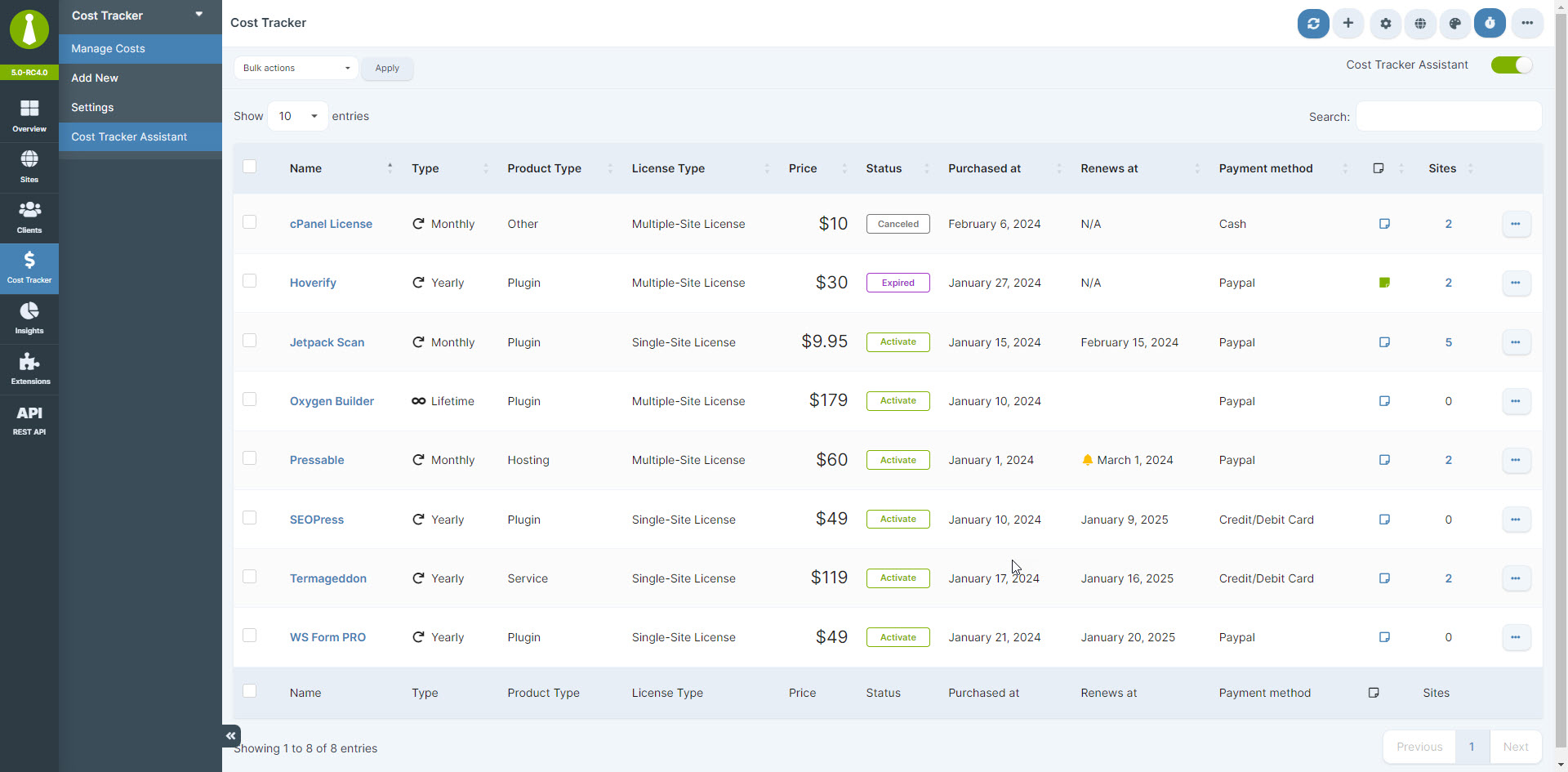Select the cPanel License row checkbox
1568x772 pixels.
250,222
